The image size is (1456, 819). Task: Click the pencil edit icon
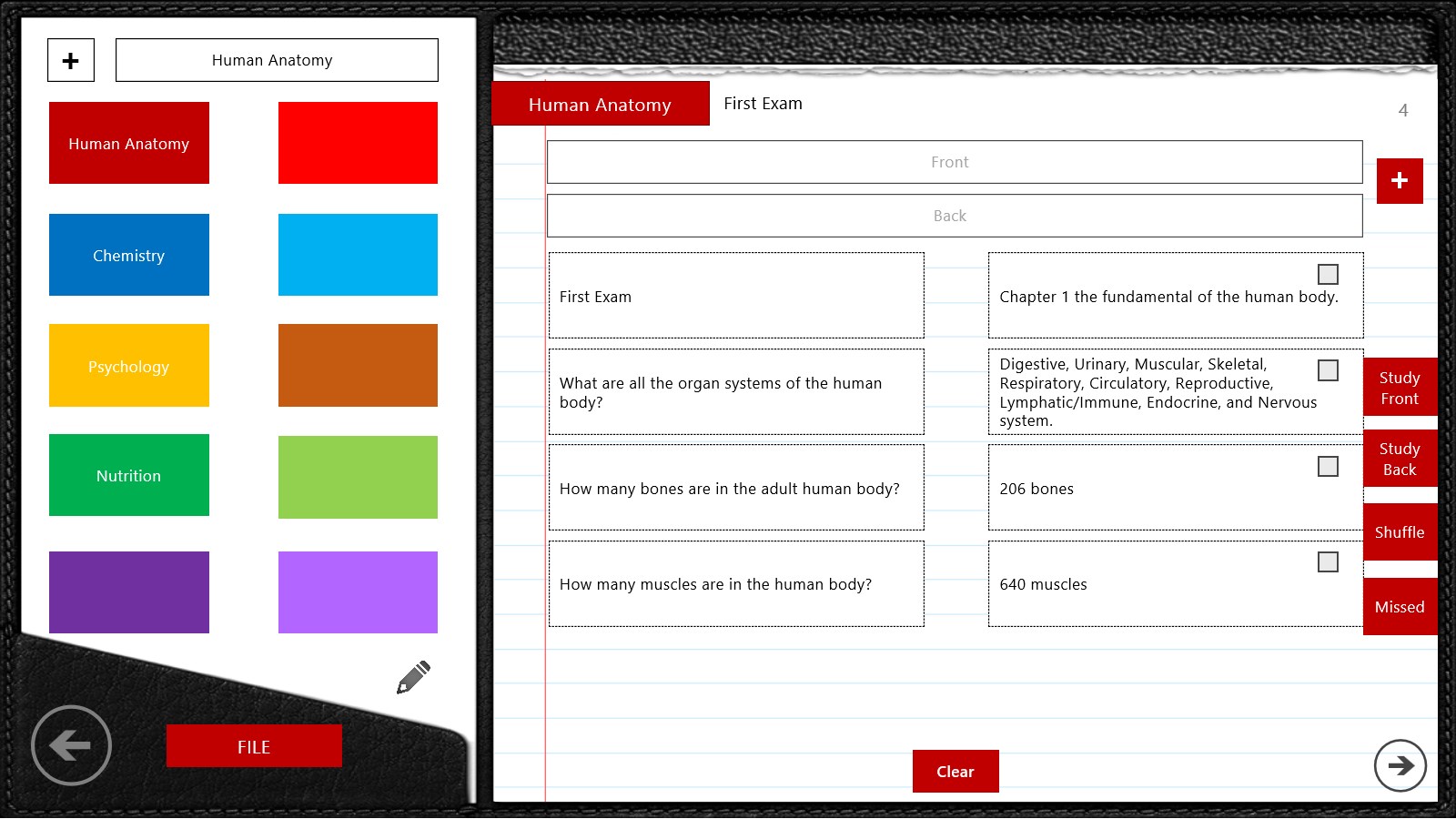pos(413,677)
